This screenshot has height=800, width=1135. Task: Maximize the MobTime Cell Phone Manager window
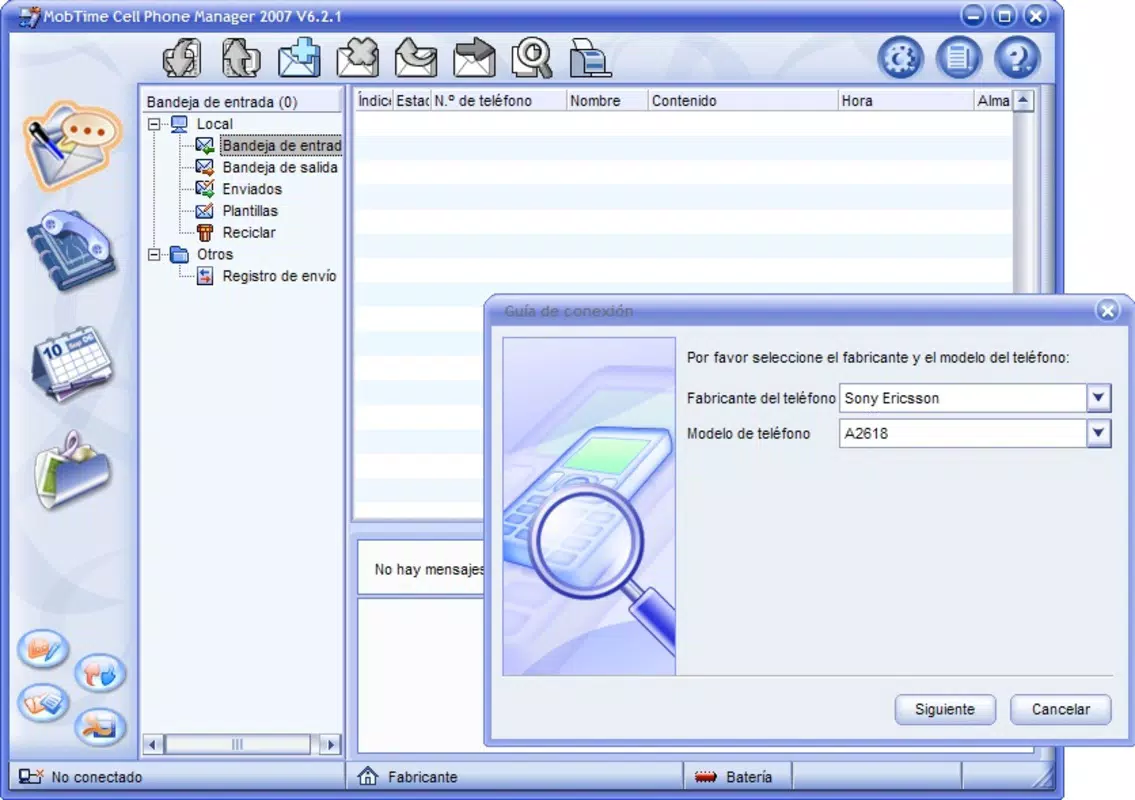tap(1004, 15)
